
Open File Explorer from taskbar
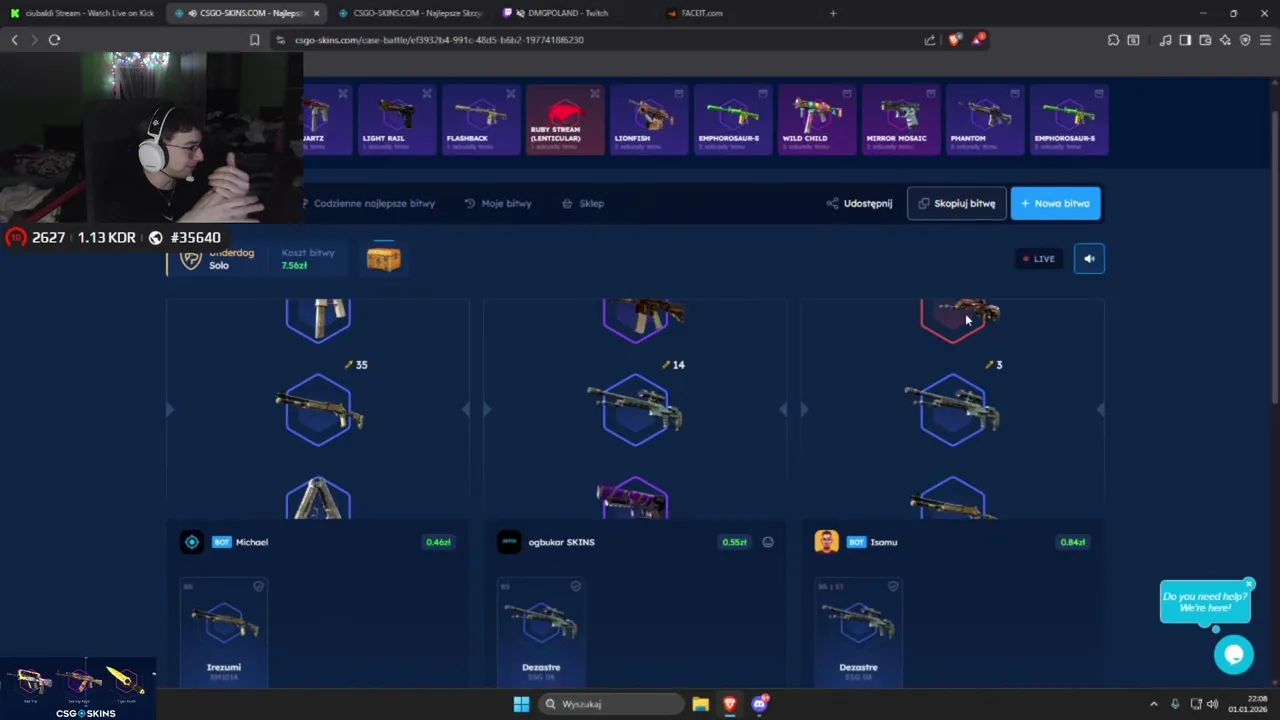(x=700, y=704)
